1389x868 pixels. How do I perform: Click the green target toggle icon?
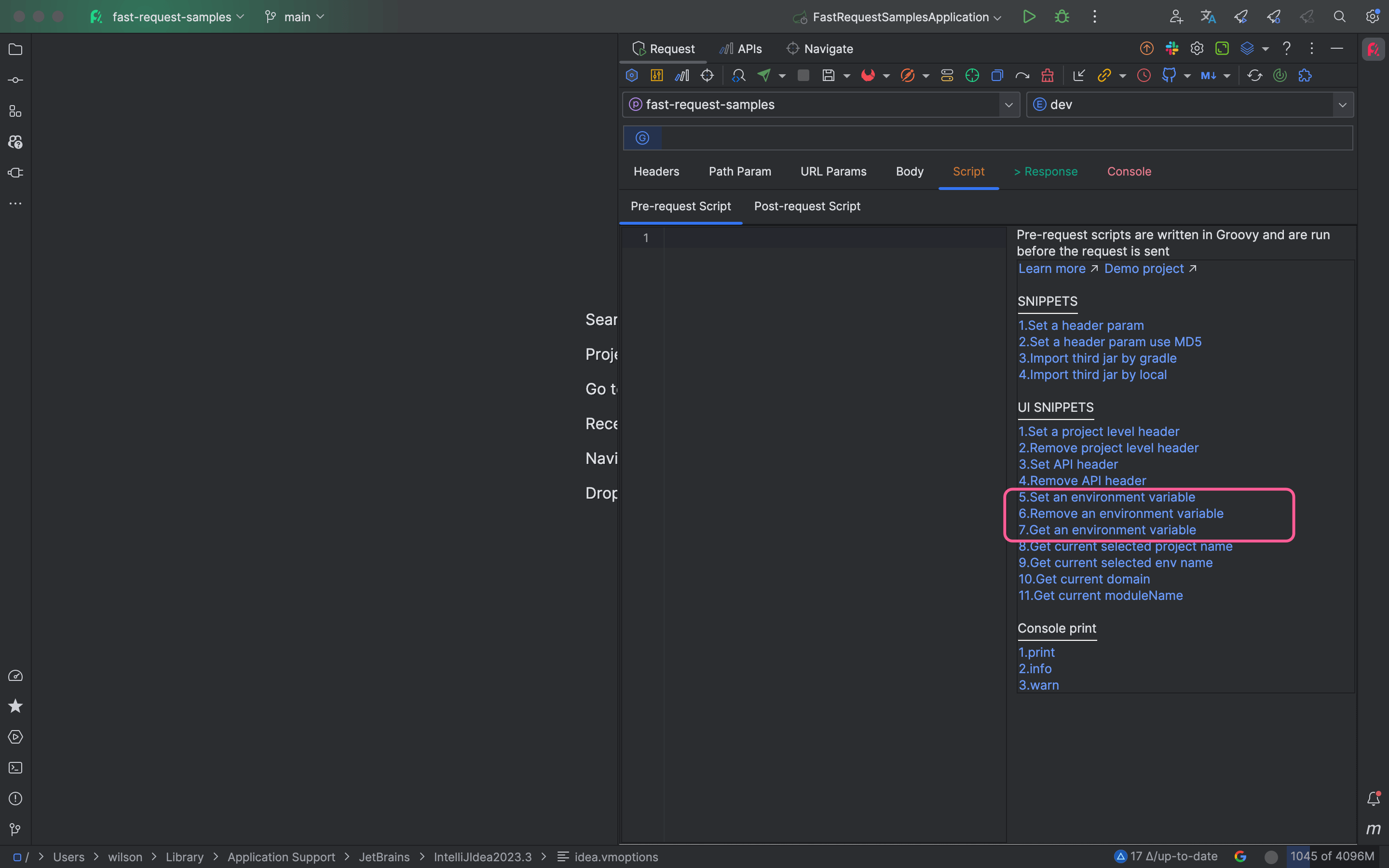972,75
